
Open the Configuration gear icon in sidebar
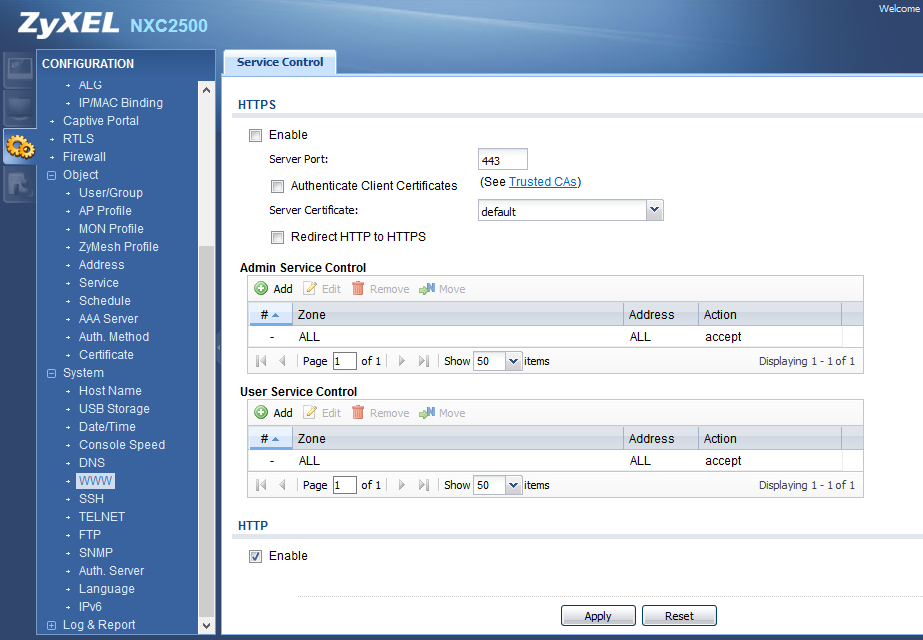click(19, 147)
